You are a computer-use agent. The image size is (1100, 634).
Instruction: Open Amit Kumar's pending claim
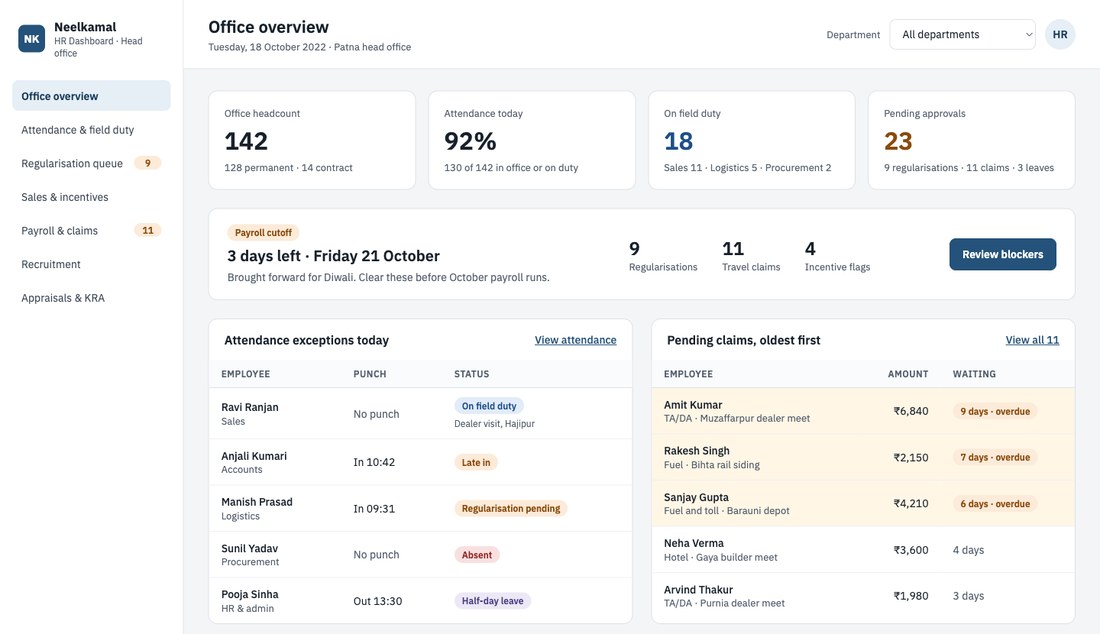(x=863, y=411)
